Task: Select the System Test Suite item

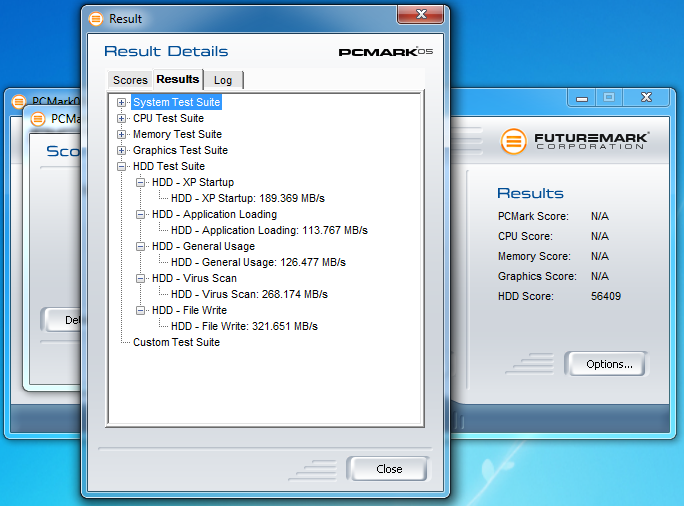Action: click(x=176, y=103)
